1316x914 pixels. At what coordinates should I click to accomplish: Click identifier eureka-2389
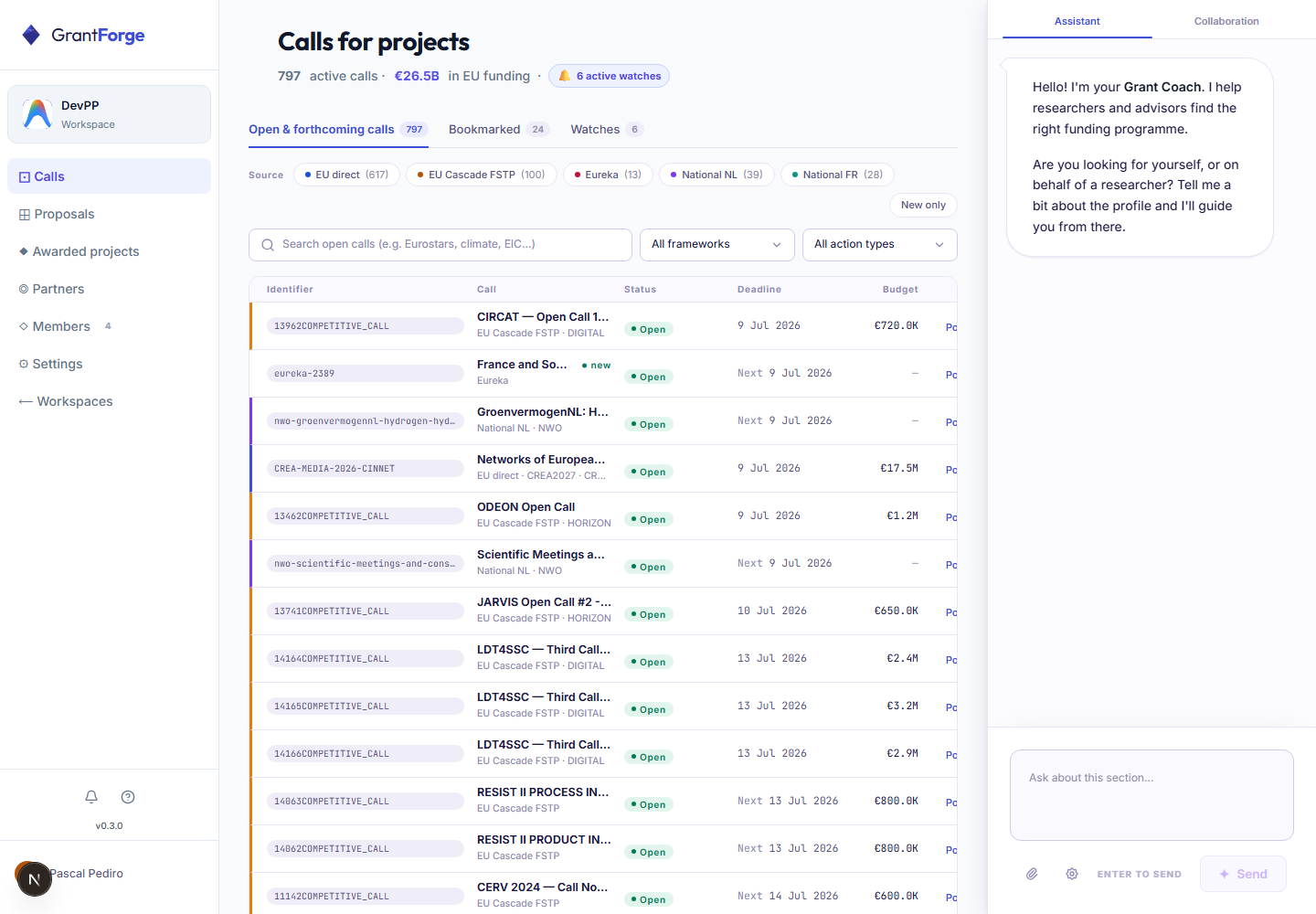[x=365, y=374]
